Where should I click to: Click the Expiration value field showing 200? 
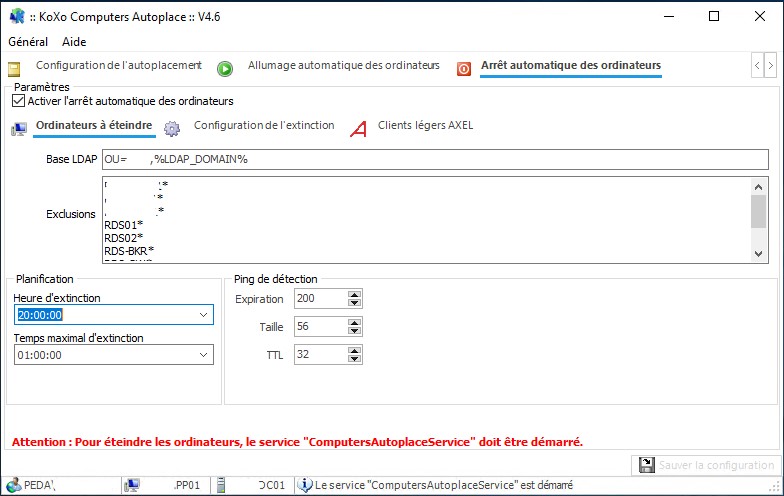(x=321, y=298)
